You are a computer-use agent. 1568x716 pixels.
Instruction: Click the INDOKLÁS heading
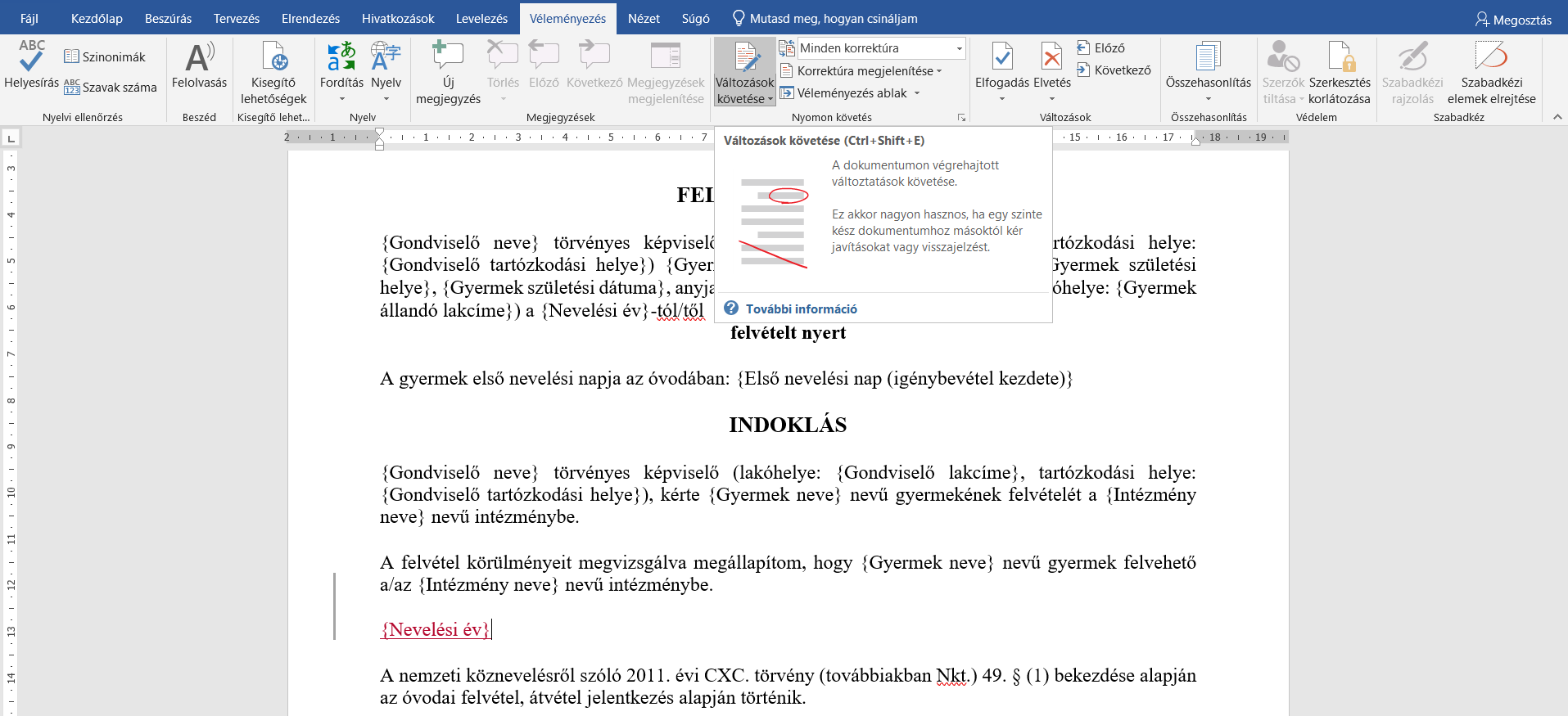coord(788,425)
